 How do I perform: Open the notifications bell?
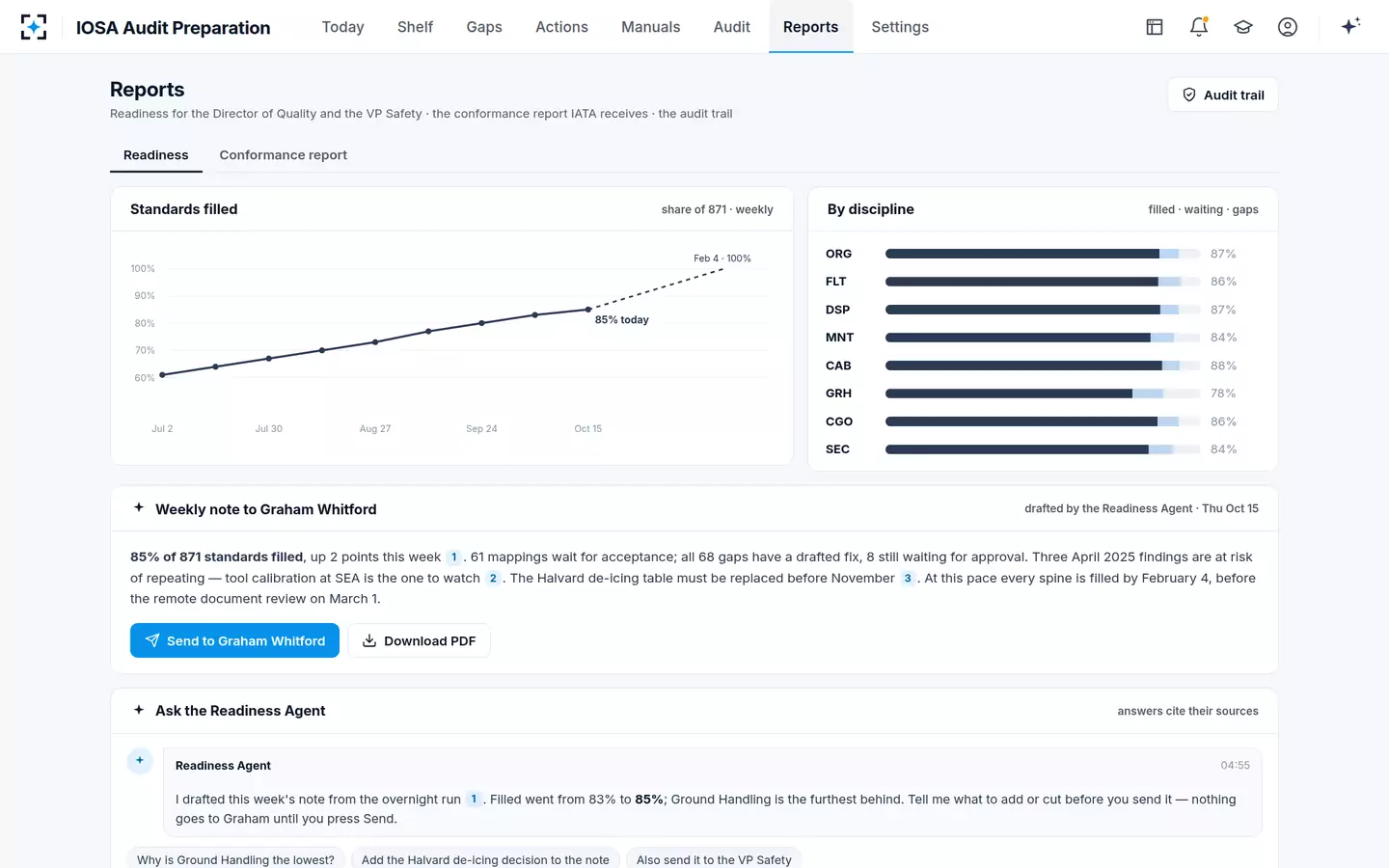pos(1199,27)
